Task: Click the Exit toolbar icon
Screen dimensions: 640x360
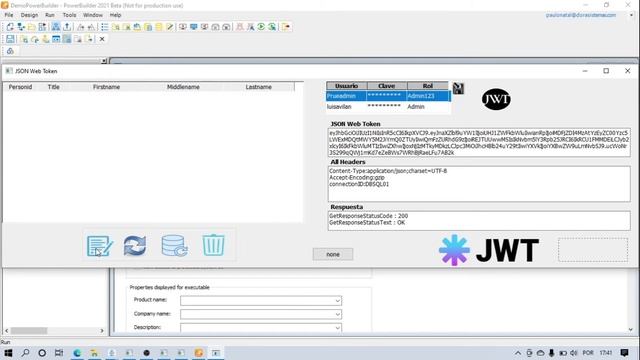Action: tap(286, 27)
